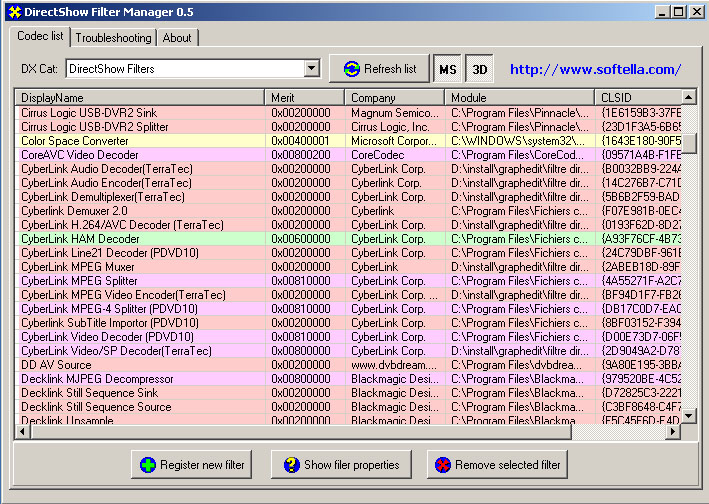The height and width of the screenshot is (504, 709).
Task: Click the vertical scrollbar thumb
Action: coord(689,143)
